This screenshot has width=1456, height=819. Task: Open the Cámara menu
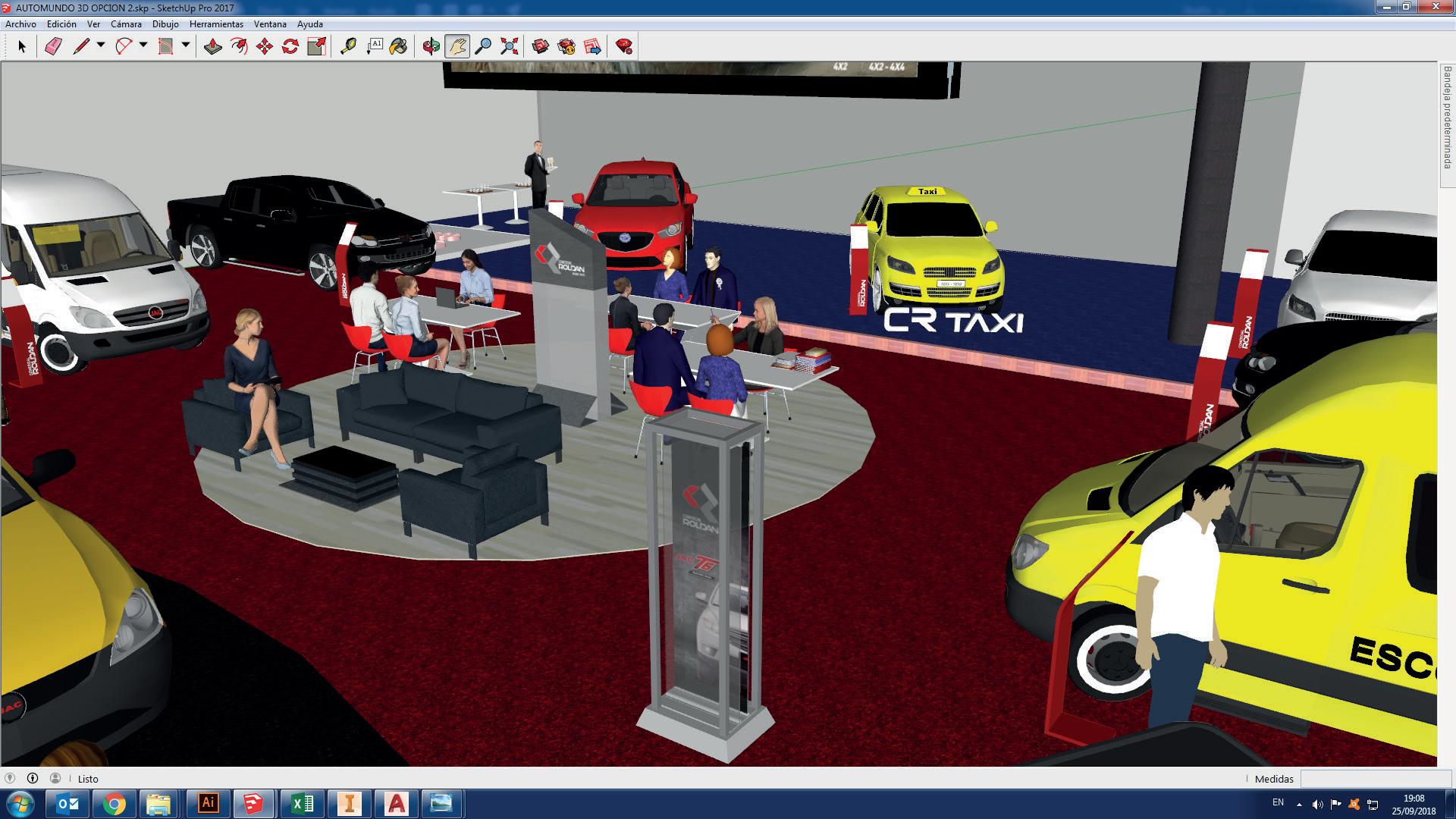coord(126,24)
